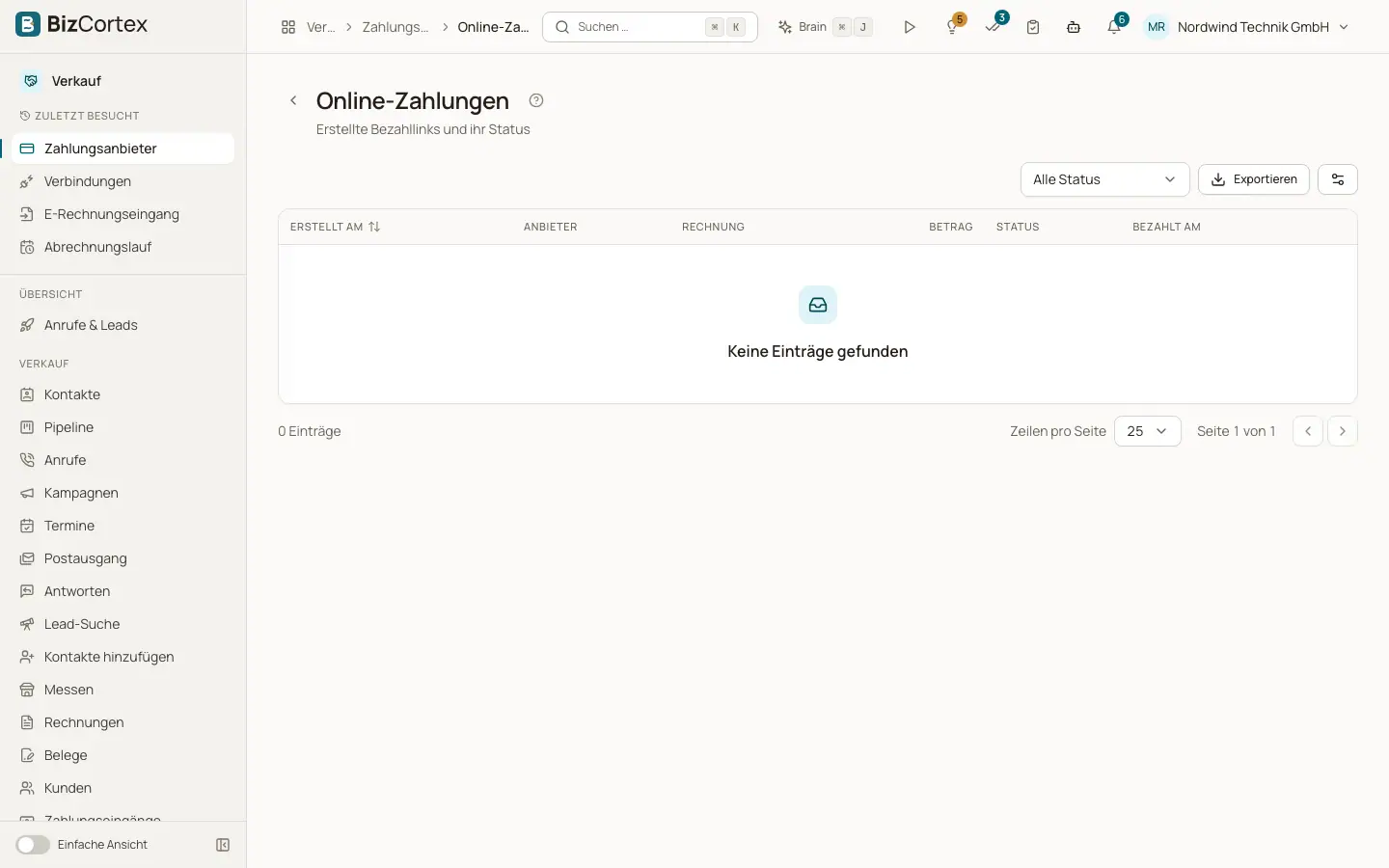This screenshot has height=868, width=1389.
Task: Open the apps grid icon in breadcrumb
Action: point(287,27)
